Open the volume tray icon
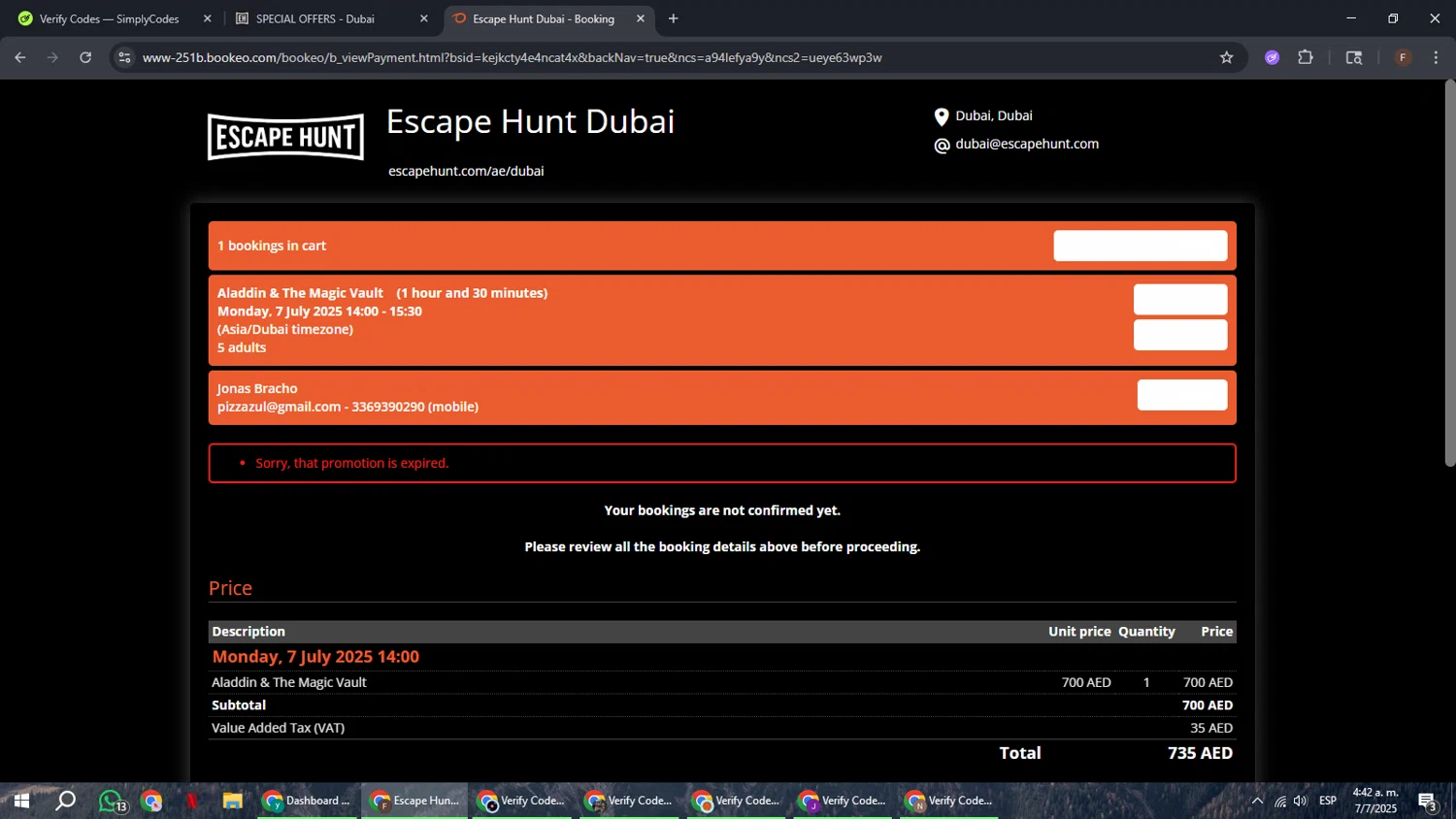Viewport: 1456px width, 819px height. pyautogui.click(x=1301, y=801)
